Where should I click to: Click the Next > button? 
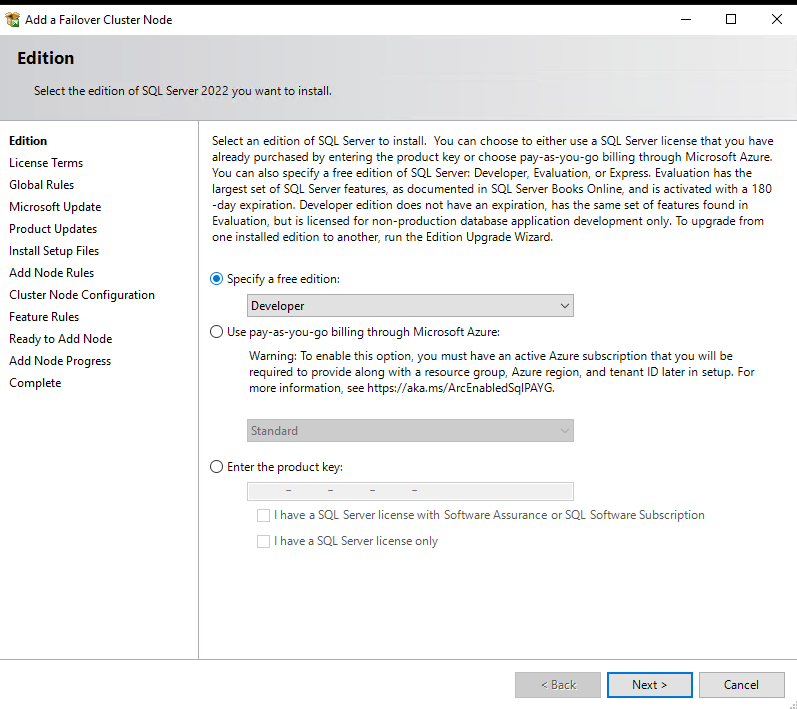tap(650, 685)
